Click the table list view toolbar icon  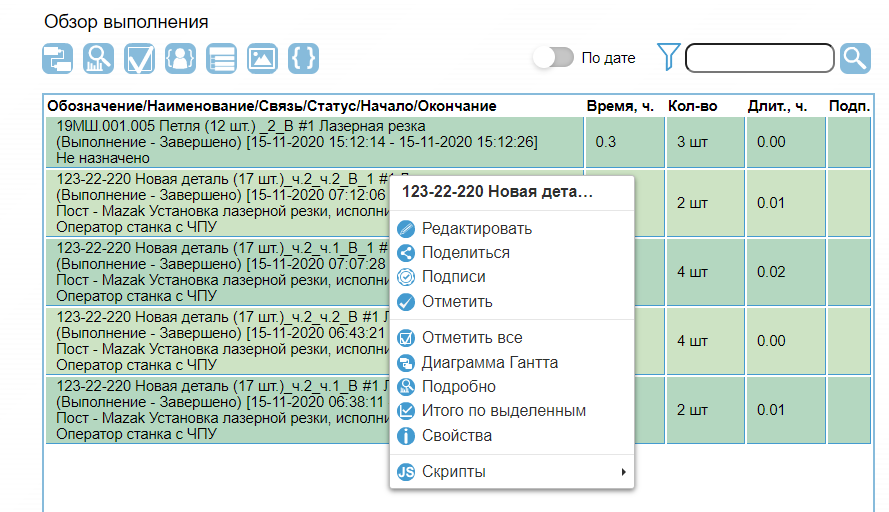coord(222,58)
